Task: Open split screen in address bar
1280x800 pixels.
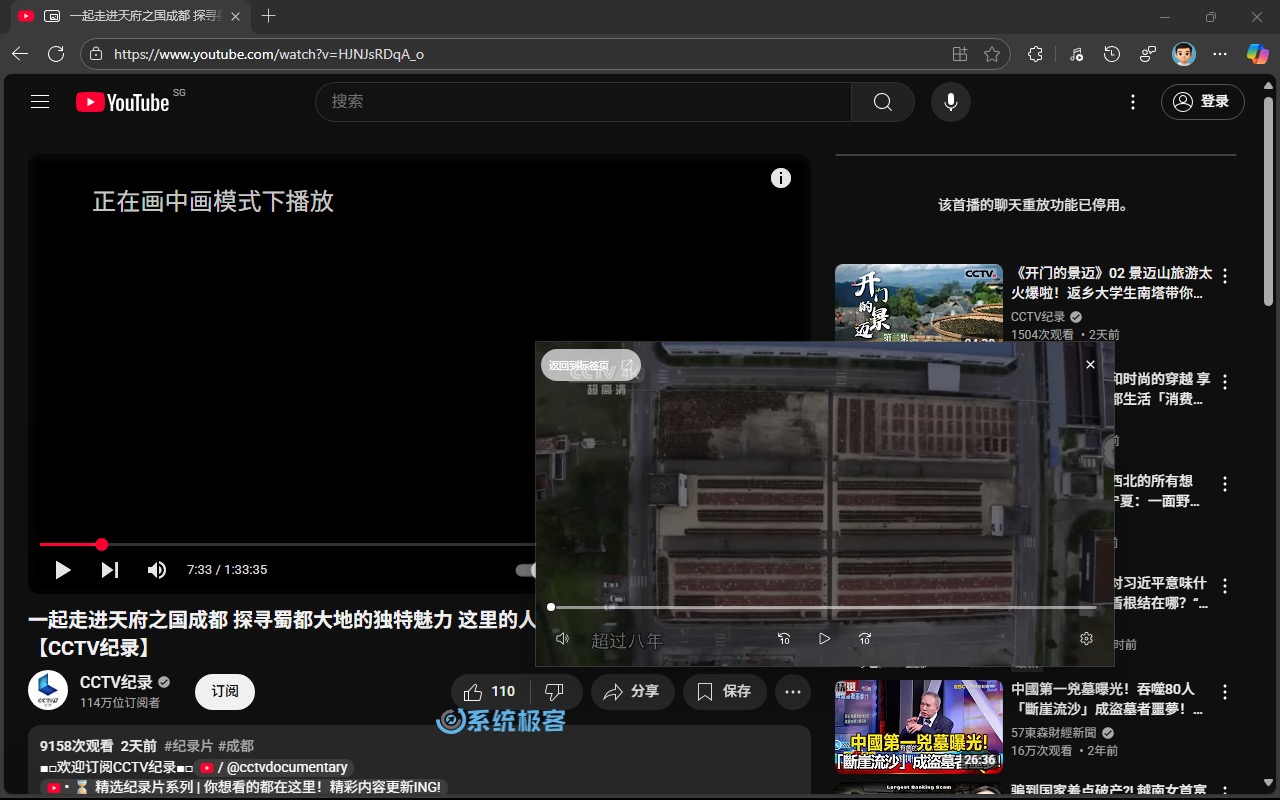Action: click(960, 54)
